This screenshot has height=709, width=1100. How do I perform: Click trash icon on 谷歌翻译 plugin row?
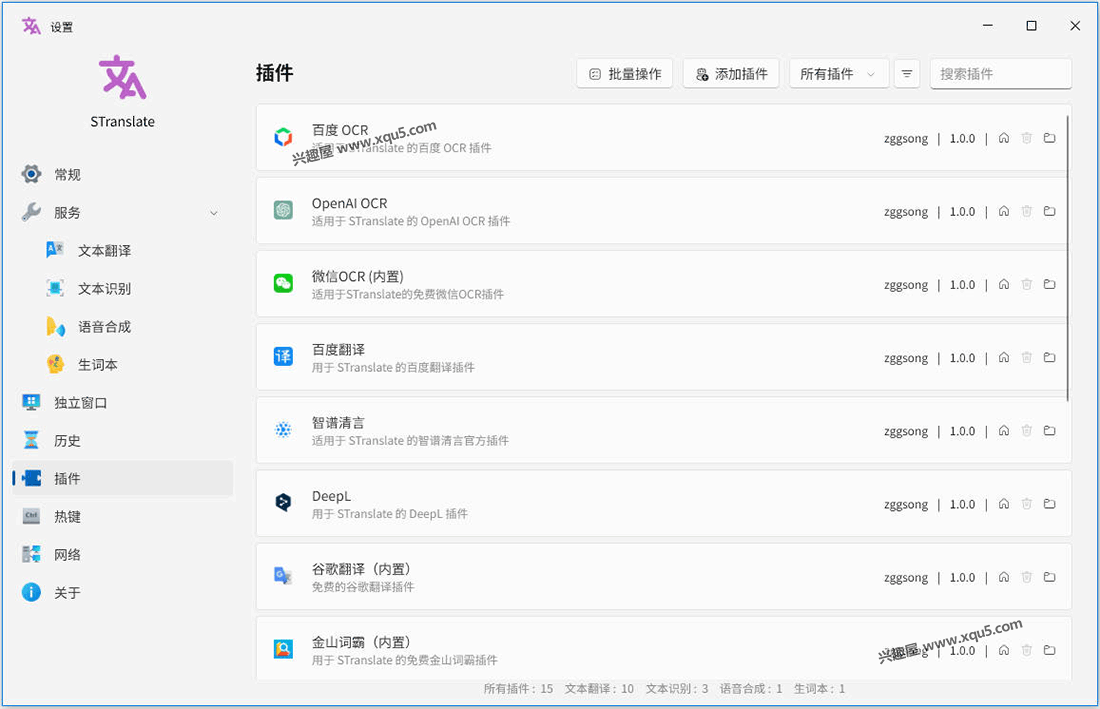(1026, 577)
